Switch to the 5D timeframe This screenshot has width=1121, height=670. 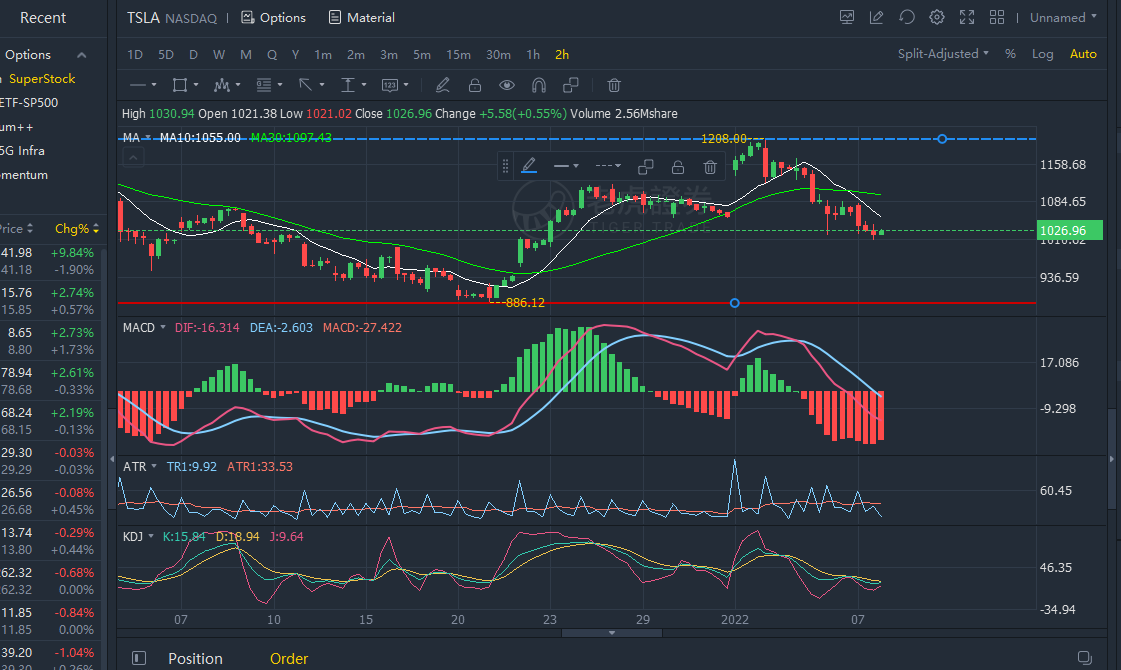166,54
